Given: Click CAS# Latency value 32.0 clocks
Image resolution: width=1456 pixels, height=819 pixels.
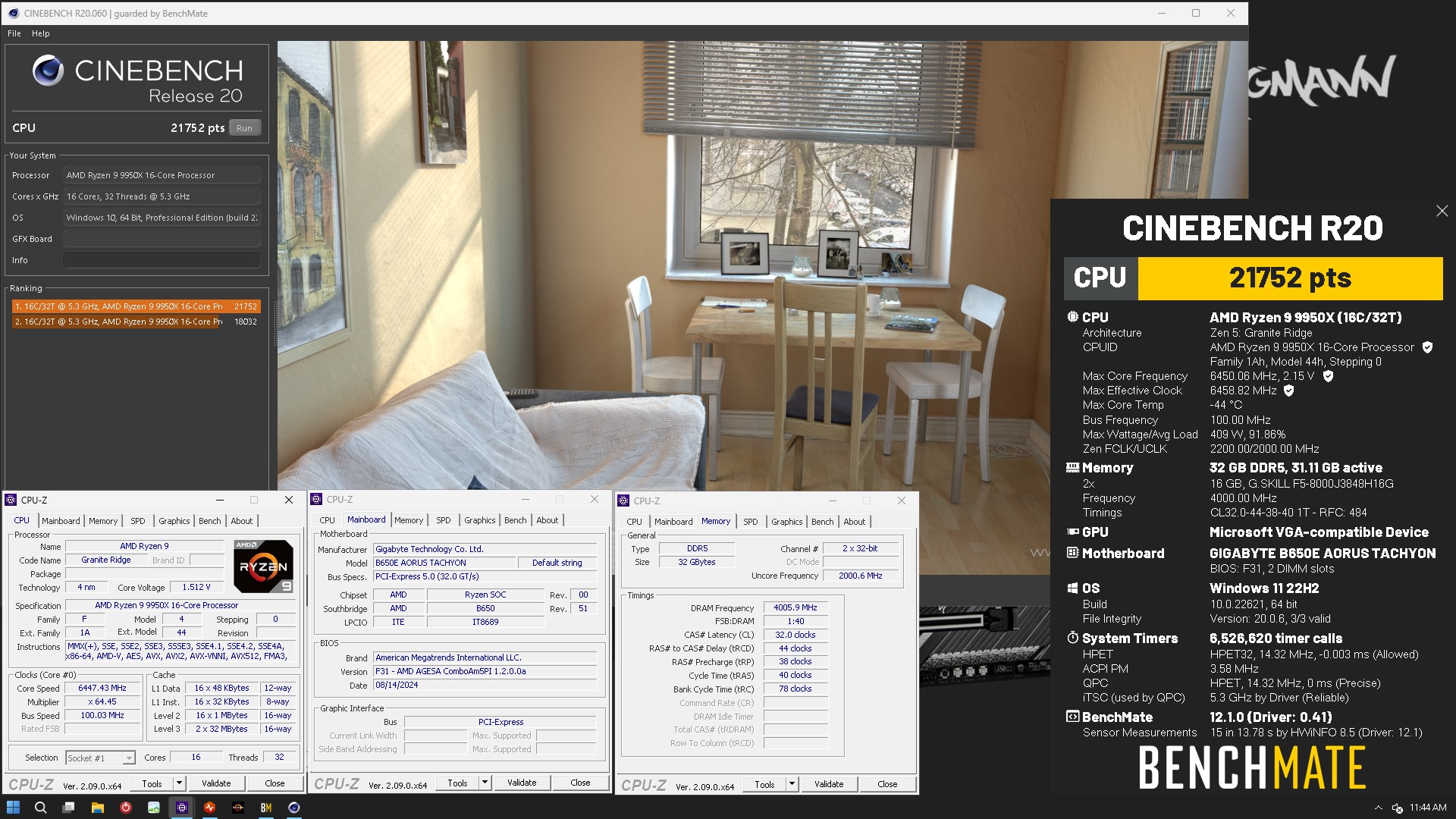Looking at the screenshot, I should 795,635.
